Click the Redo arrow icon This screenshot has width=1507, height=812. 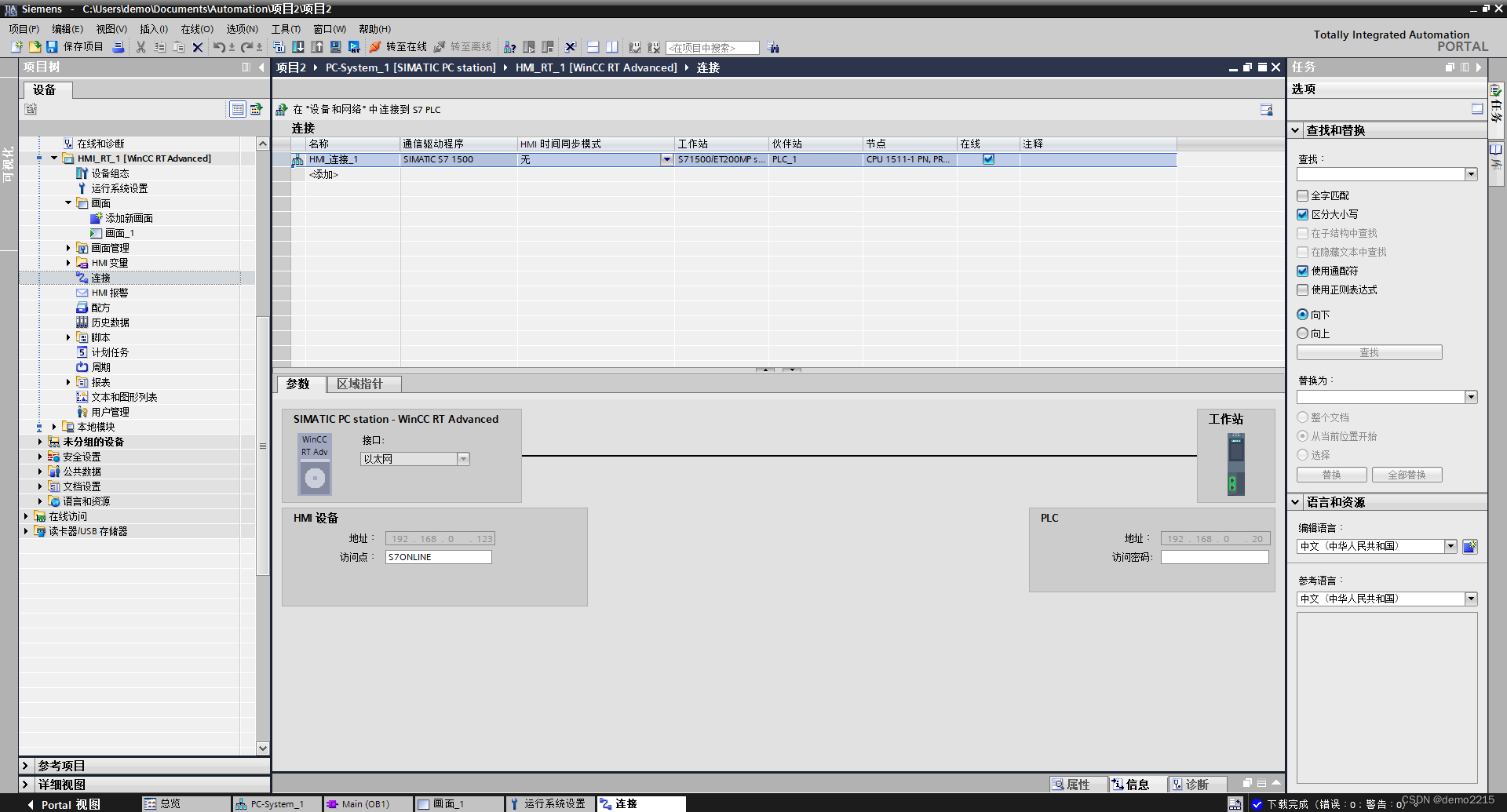tap(247, 47)
